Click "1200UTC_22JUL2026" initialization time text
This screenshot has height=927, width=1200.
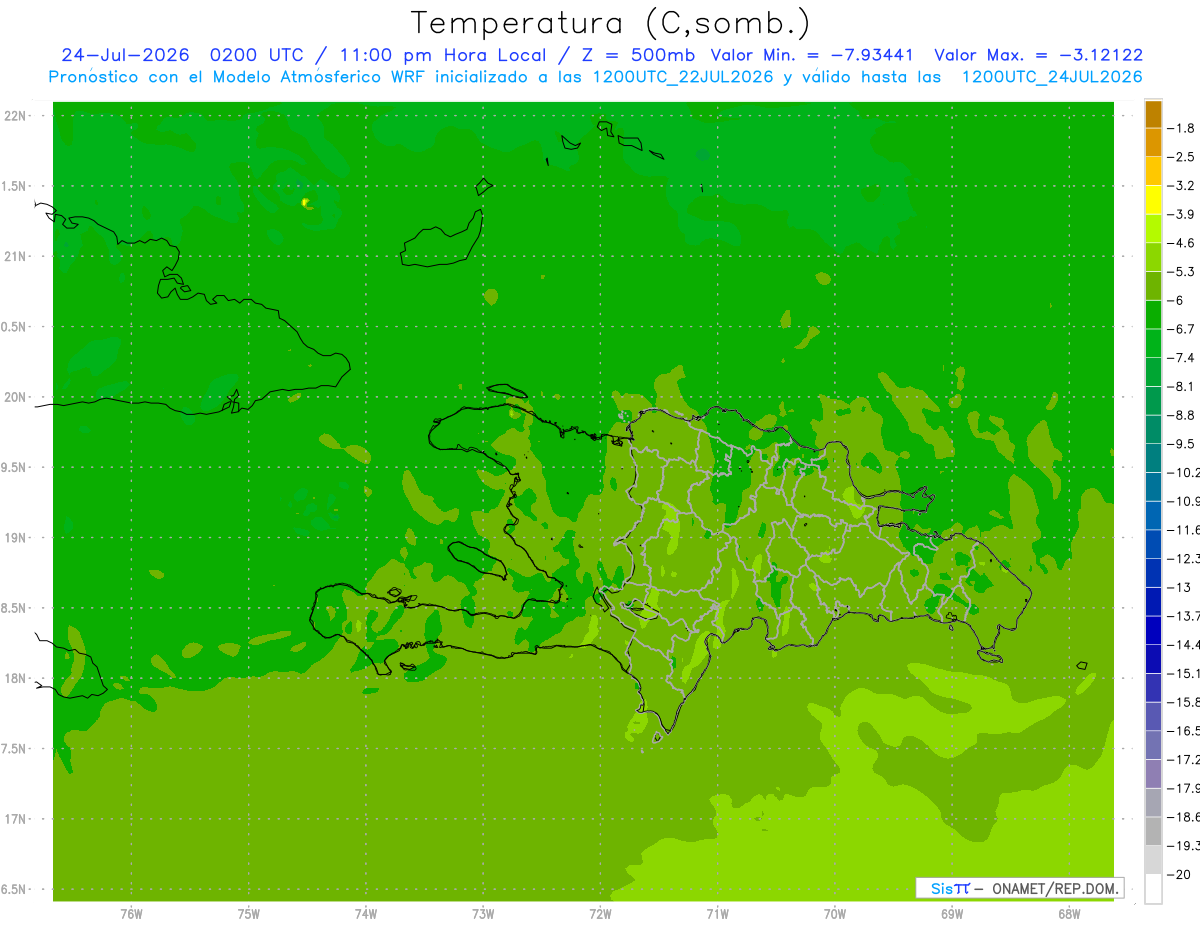tap(683, 77)
